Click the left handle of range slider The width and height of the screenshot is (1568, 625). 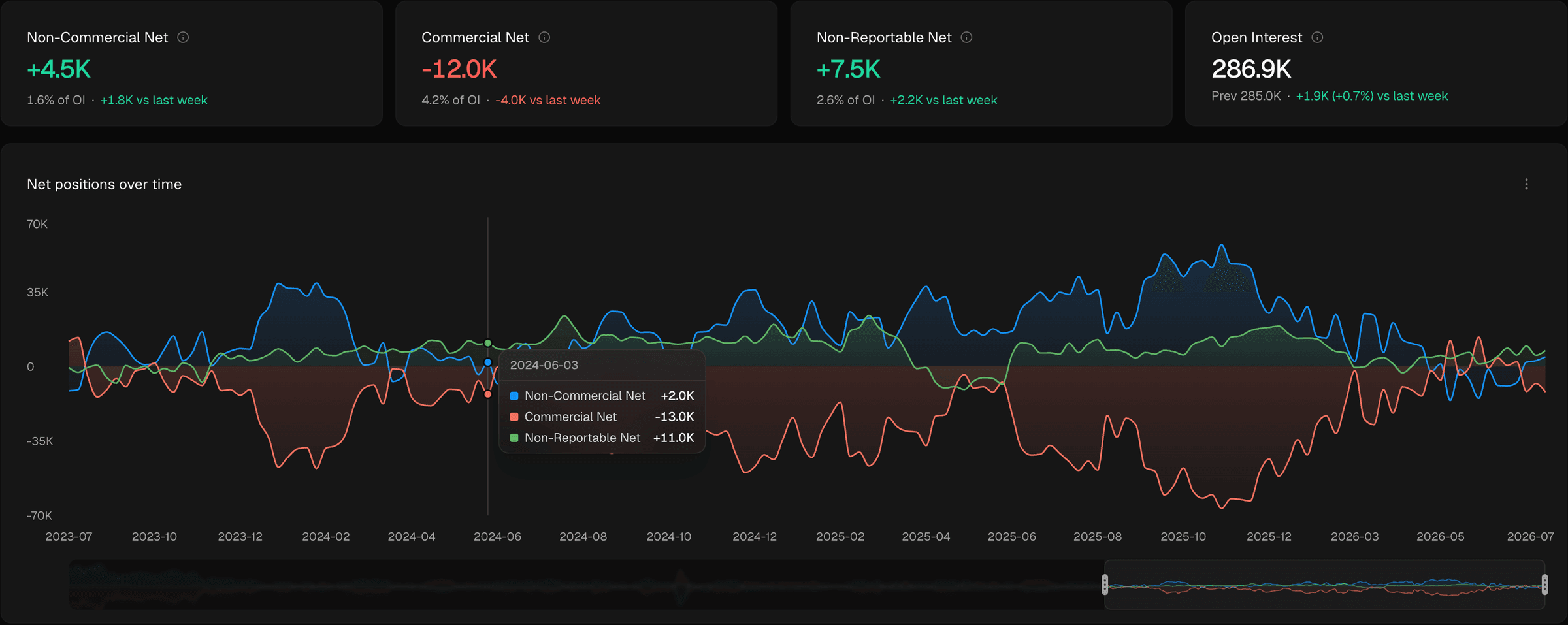(1105, 585)
